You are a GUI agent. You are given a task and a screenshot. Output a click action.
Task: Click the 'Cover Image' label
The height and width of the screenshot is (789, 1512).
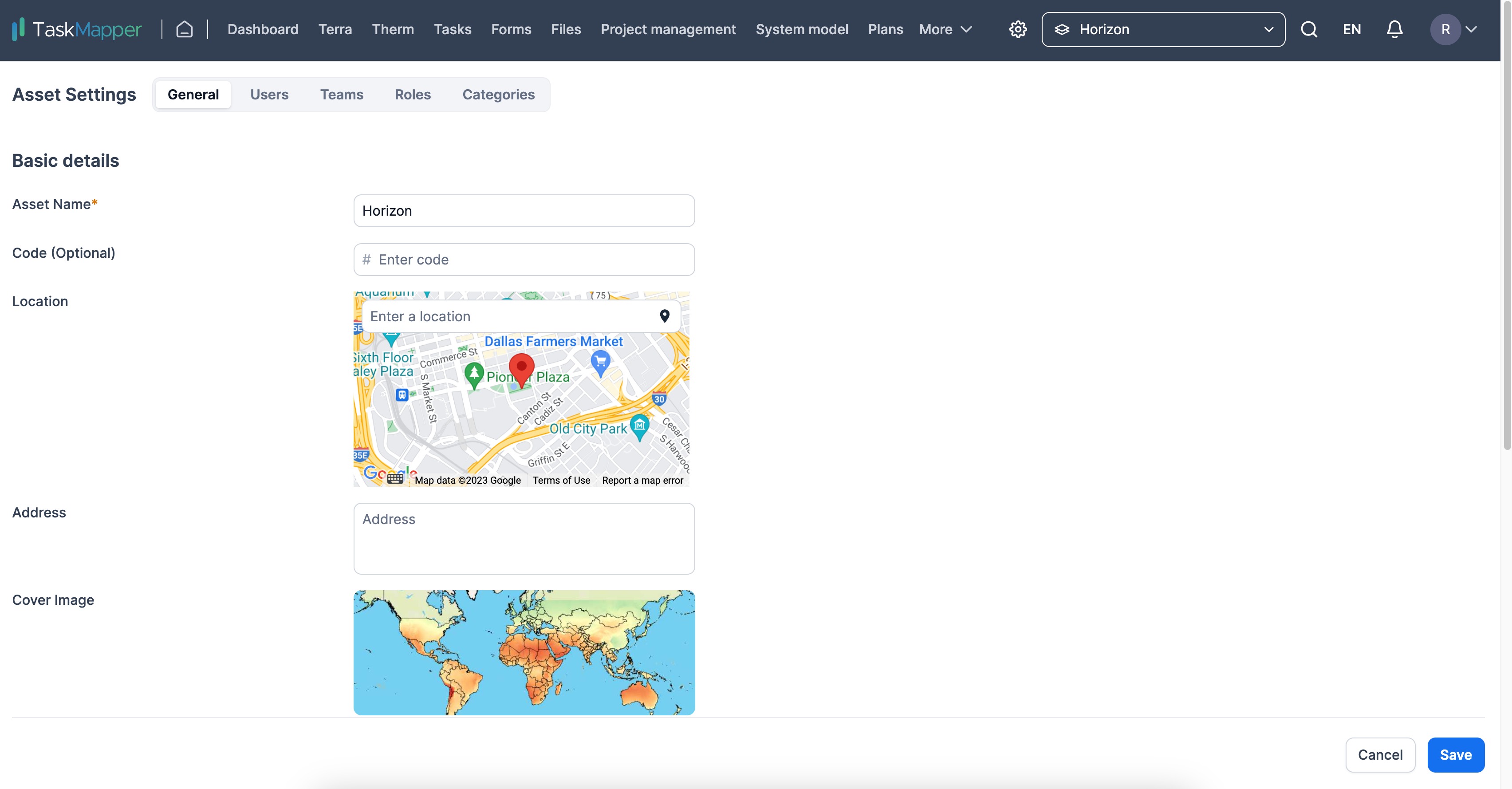pyautogui.click(x=53, y=600)
